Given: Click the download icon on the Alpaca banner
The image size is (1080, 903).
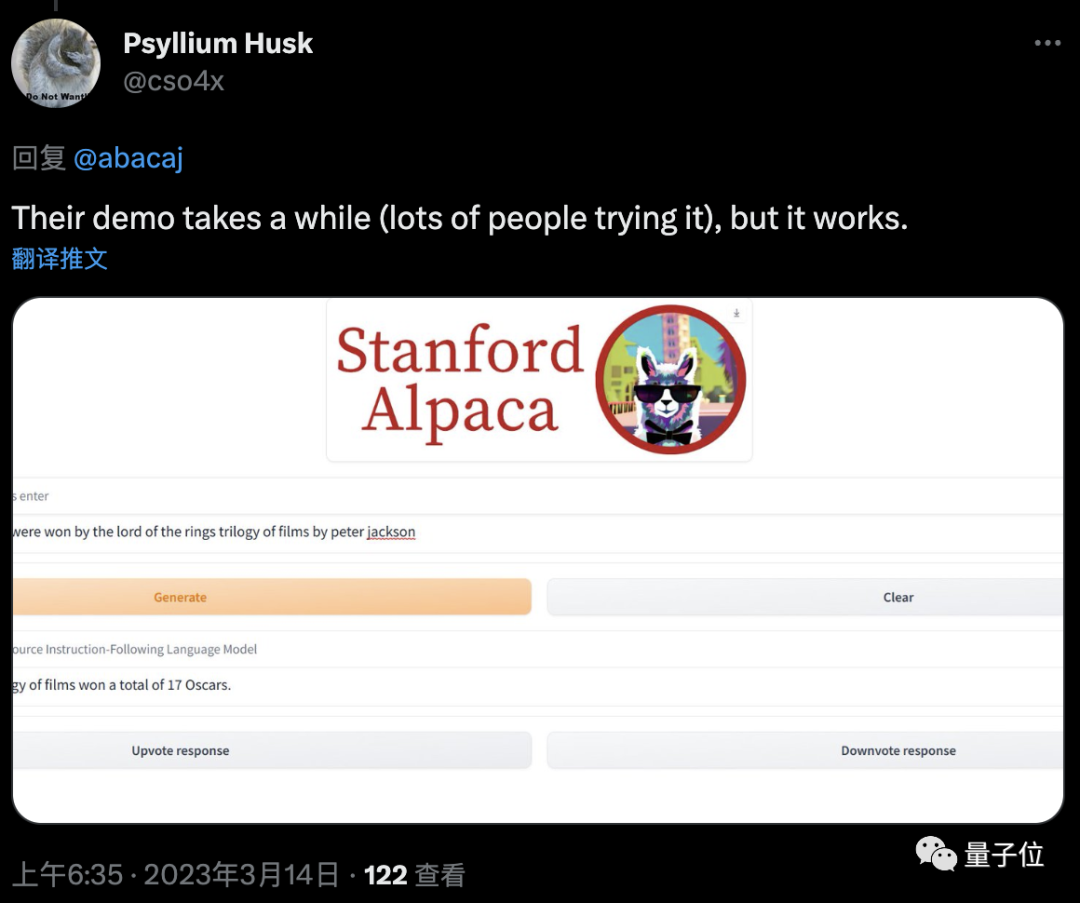Looking at the screenshot, I should 737,314.
